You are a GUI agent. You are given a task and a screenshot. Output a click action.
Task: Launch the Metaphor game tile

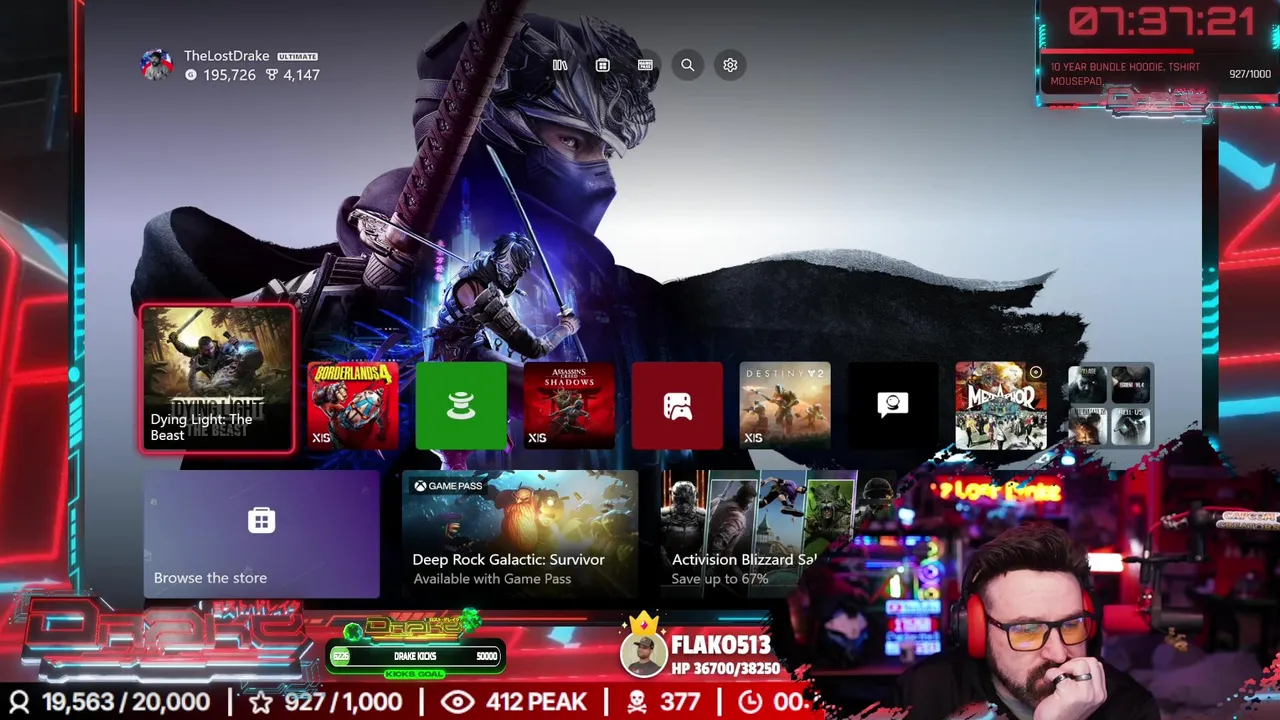coord(1001,406)
